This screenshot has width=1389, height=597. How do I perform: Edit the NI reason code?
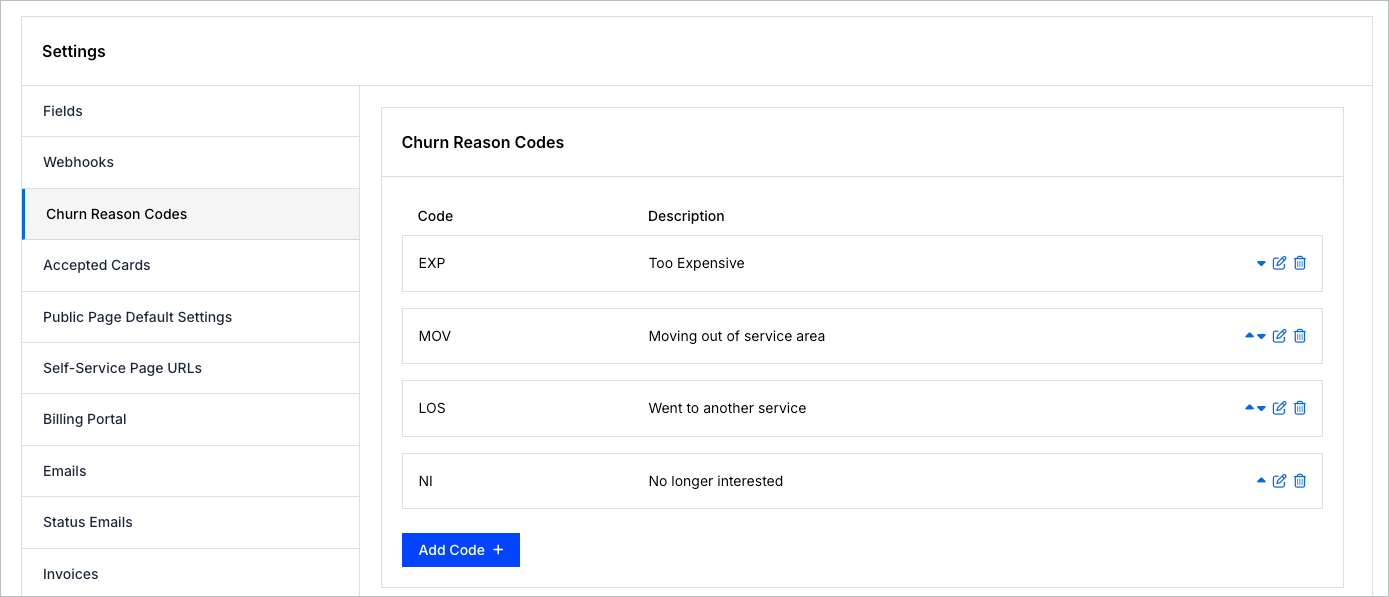pos(1279,481)
